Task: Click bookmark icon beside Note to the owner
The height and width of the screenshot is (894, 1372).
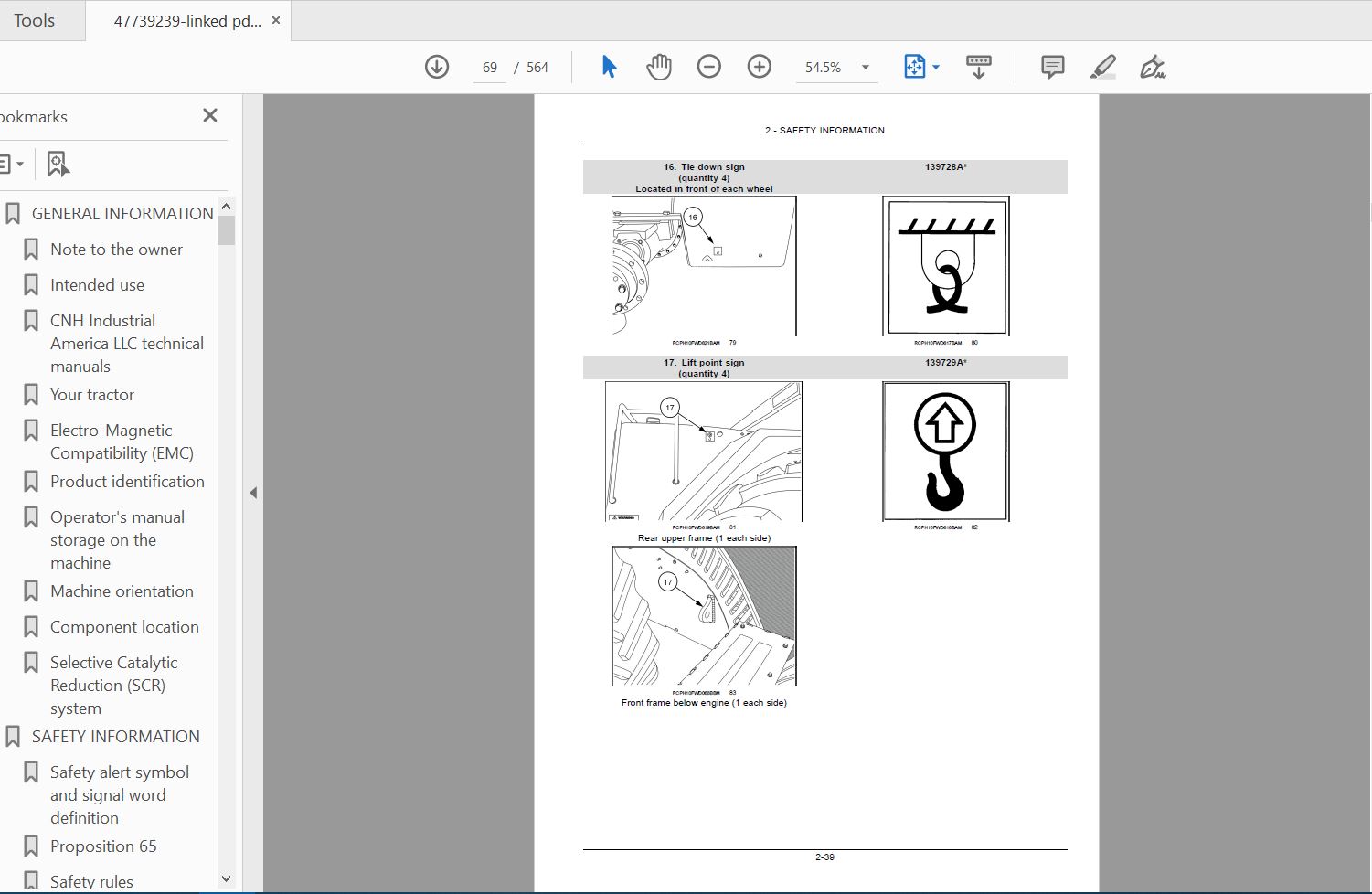Action: tap(31, 250)
